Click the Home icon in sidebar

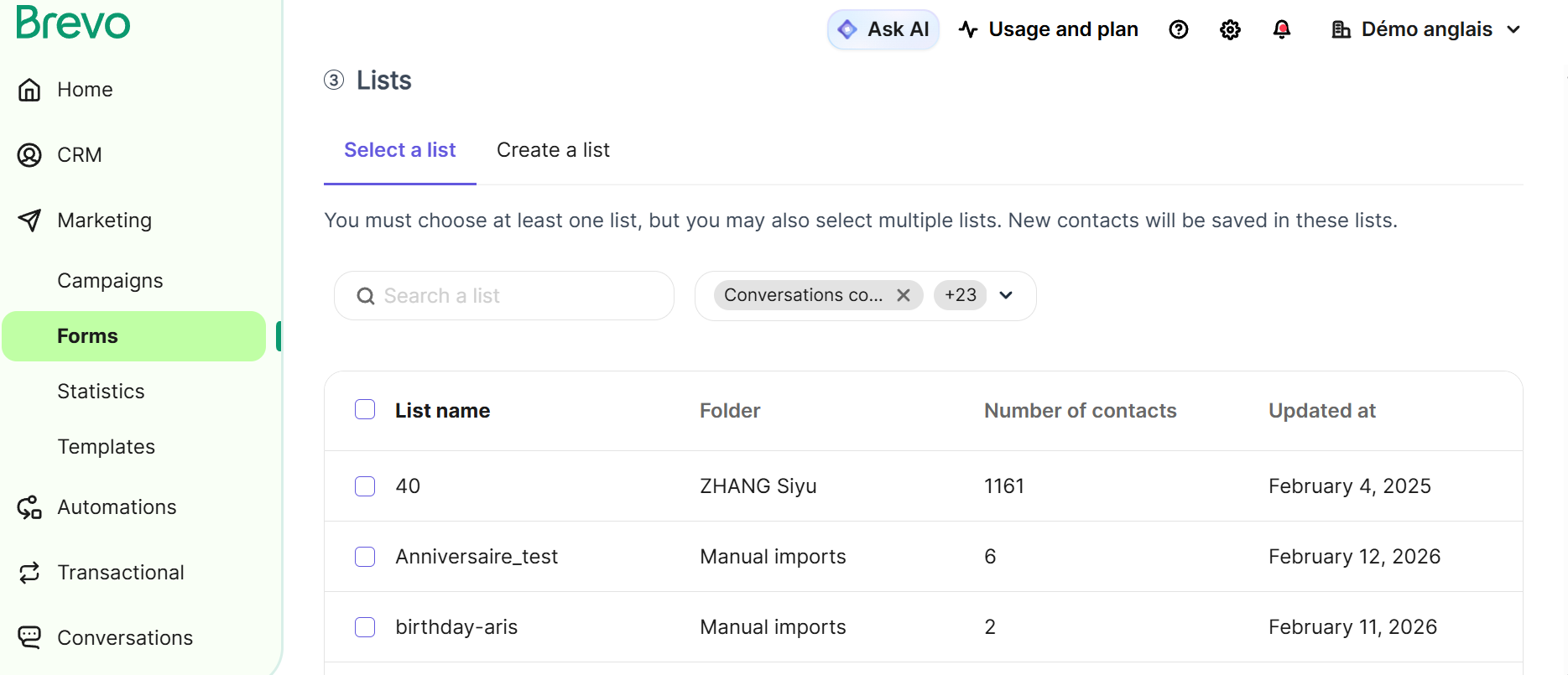(29, 90)
